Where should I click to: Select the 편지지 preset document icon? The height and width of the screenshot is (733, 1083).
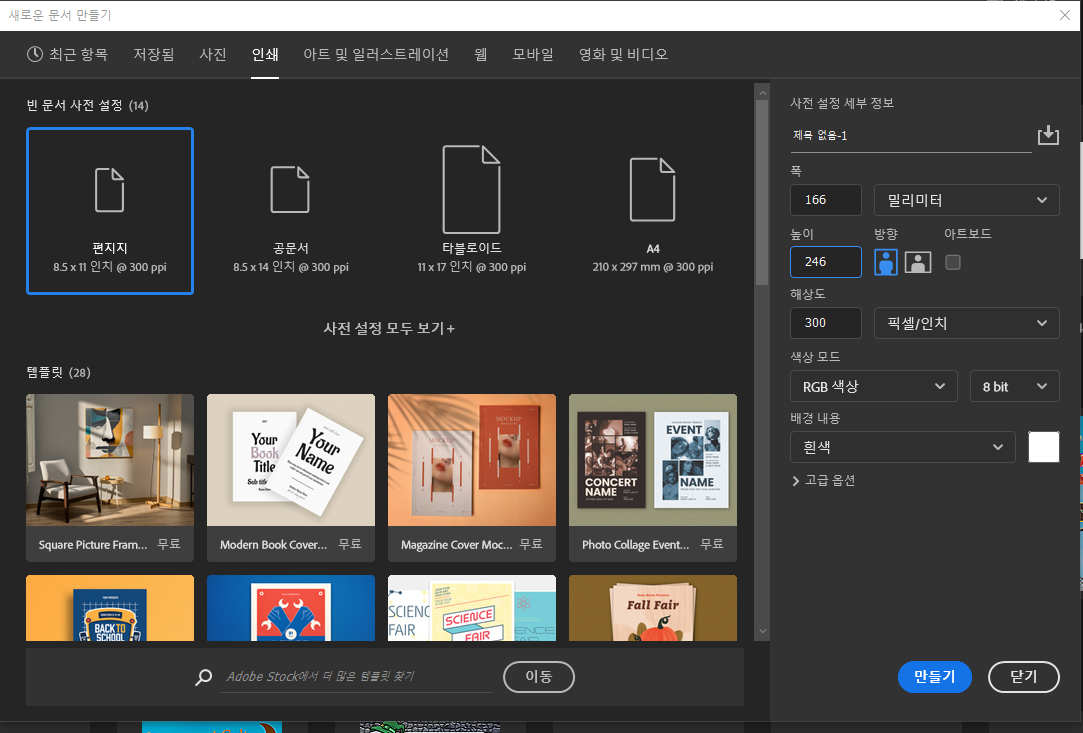(110, 190)
